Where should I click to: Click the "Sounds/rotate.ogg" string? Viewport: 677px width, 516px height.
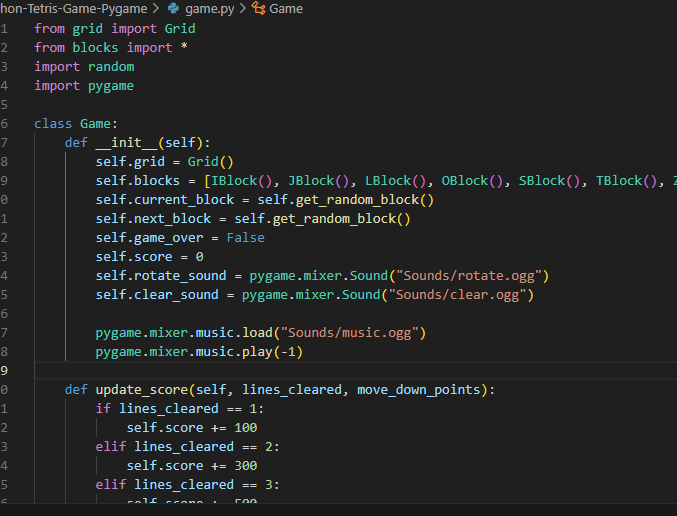pos(477,276)
